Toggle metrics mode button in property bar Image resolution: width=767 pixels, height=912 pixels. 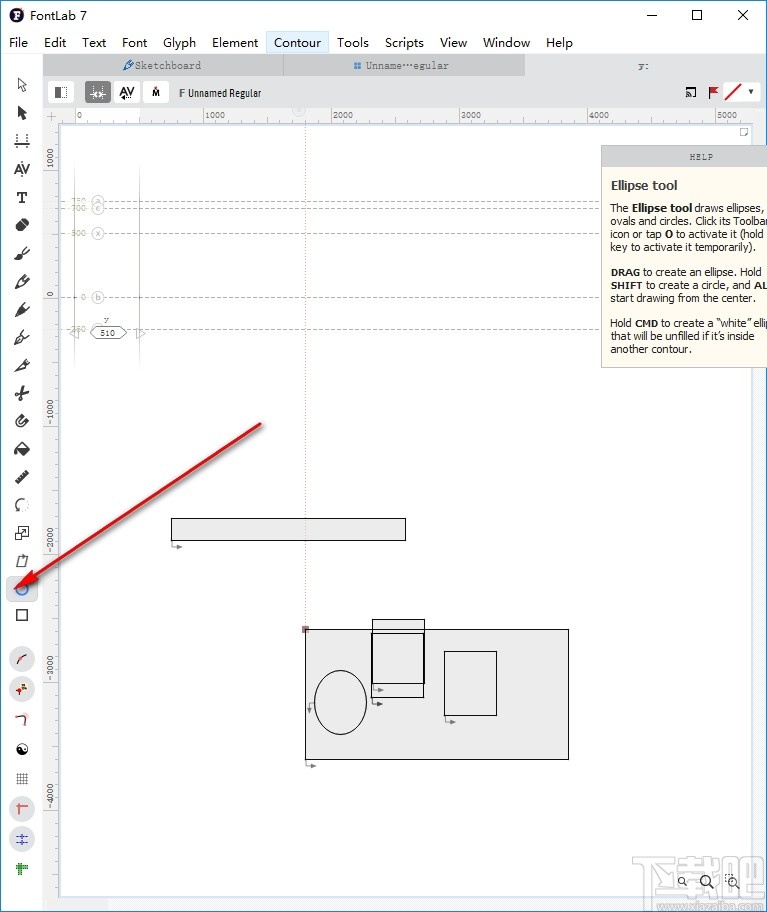pyautogui.click(x=98, y=92)
